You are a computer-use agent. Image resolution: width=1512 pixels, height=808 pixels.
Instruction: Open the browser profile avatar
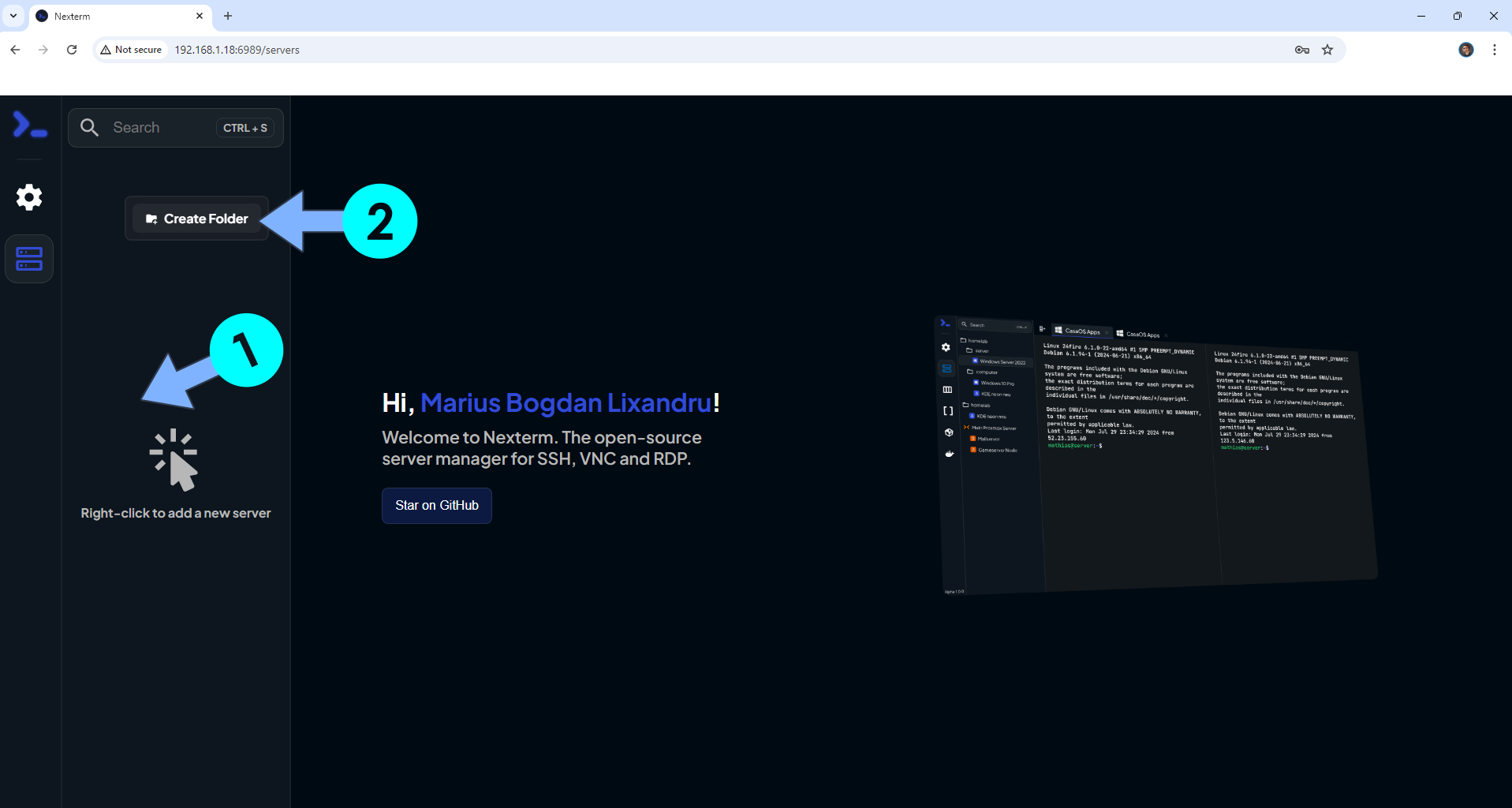(x=1466, y=50)
